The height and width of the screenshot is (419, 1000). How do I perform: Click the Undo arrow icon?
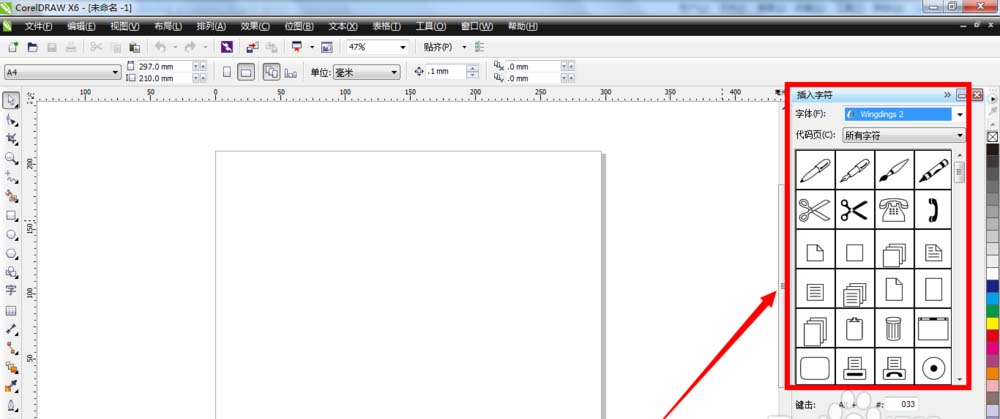(x=159, y=47)
